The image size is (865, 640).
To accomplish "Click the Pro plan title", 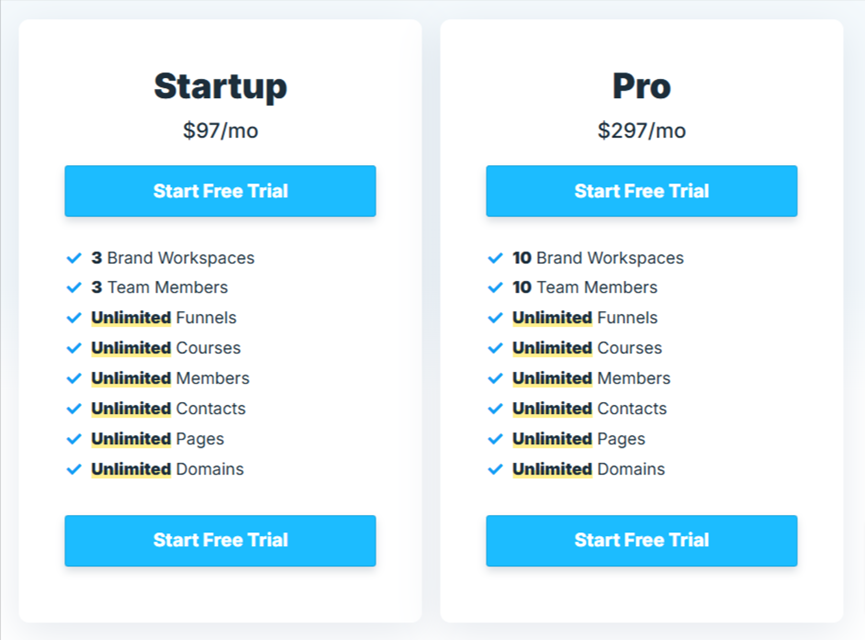I will 641,87.
